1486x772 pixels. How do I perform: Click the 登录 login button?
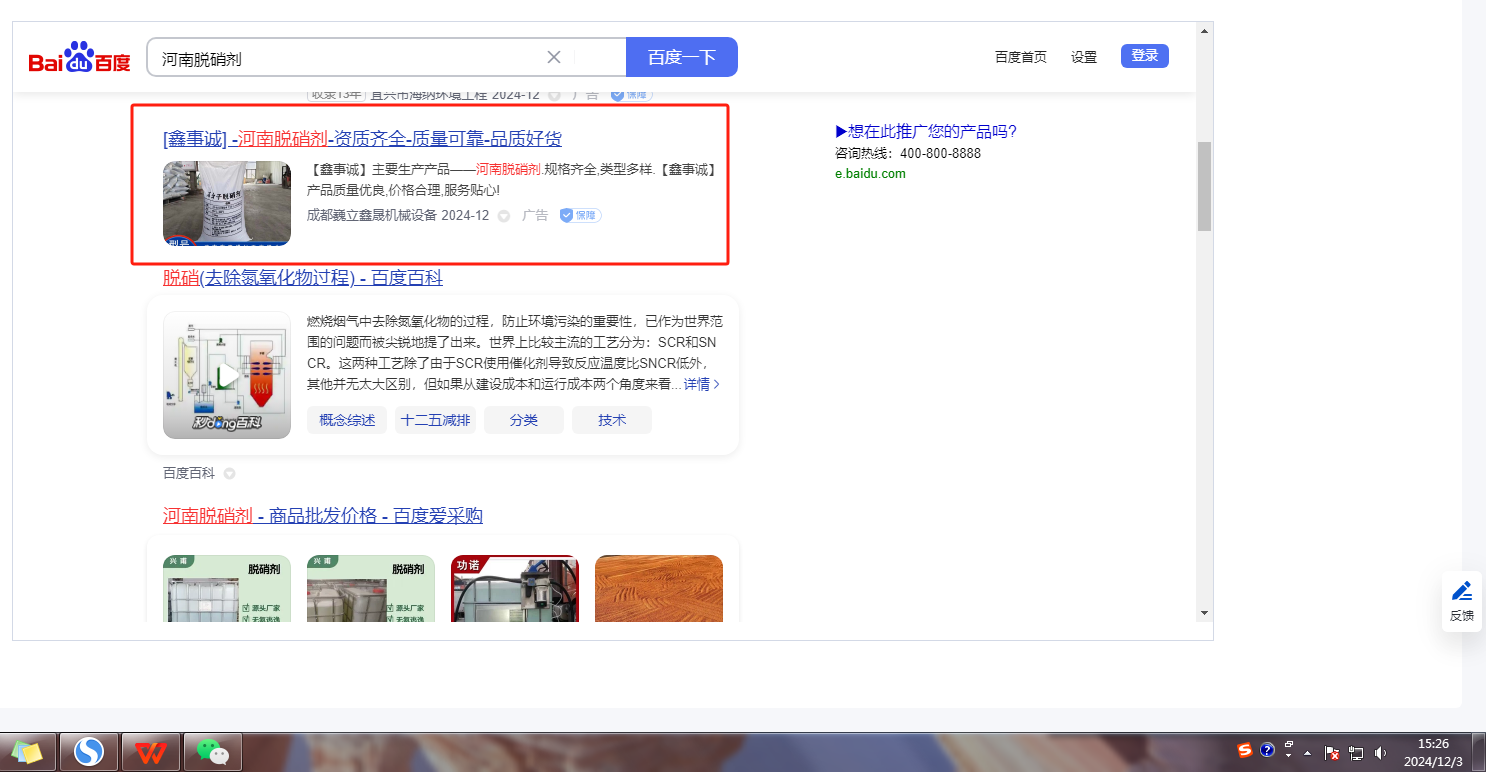click(1144, 56)
